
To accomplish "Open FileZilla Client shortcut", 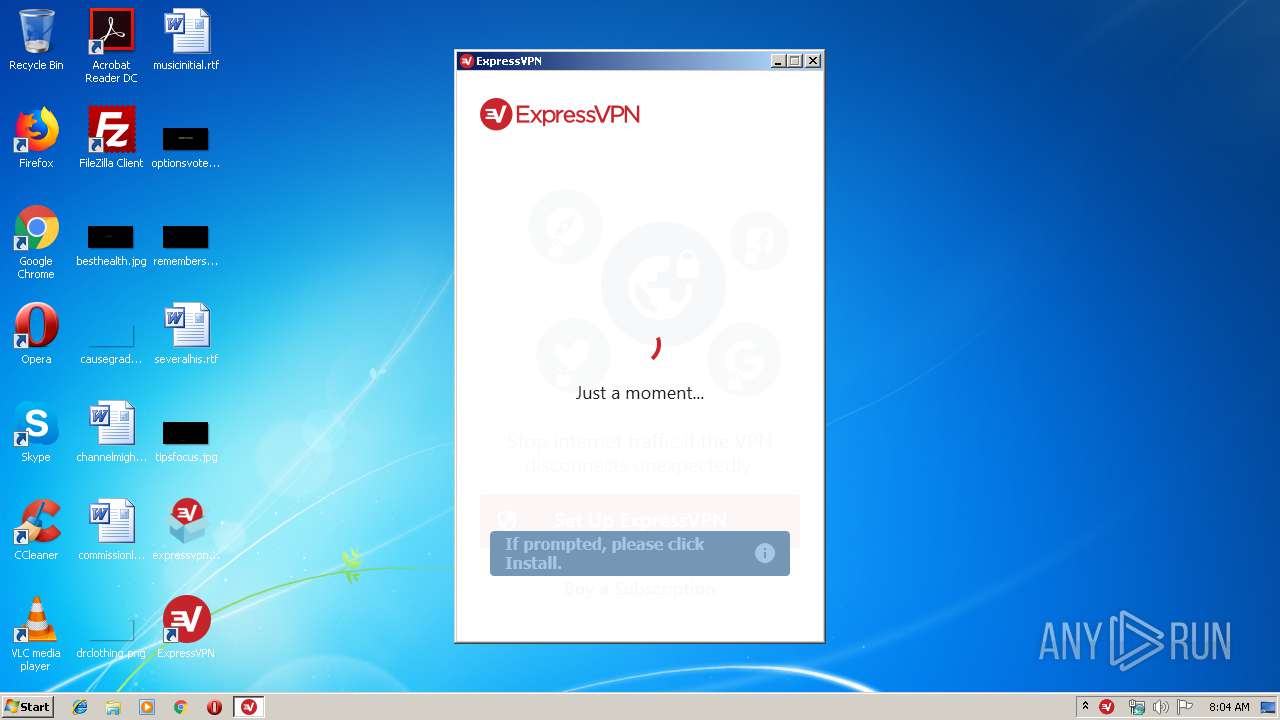I will [111, 138].
